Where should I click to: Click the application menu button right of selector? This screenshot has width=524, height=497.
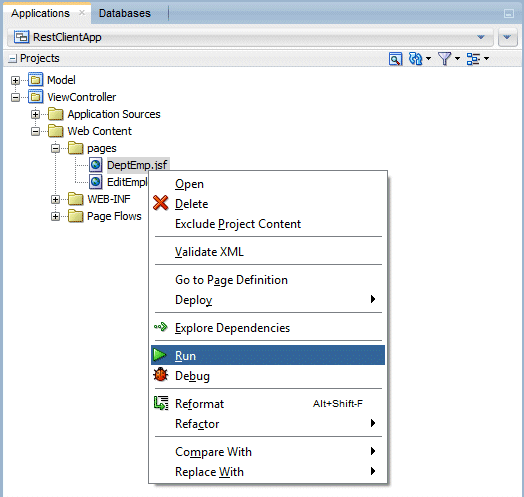point(507,37)
